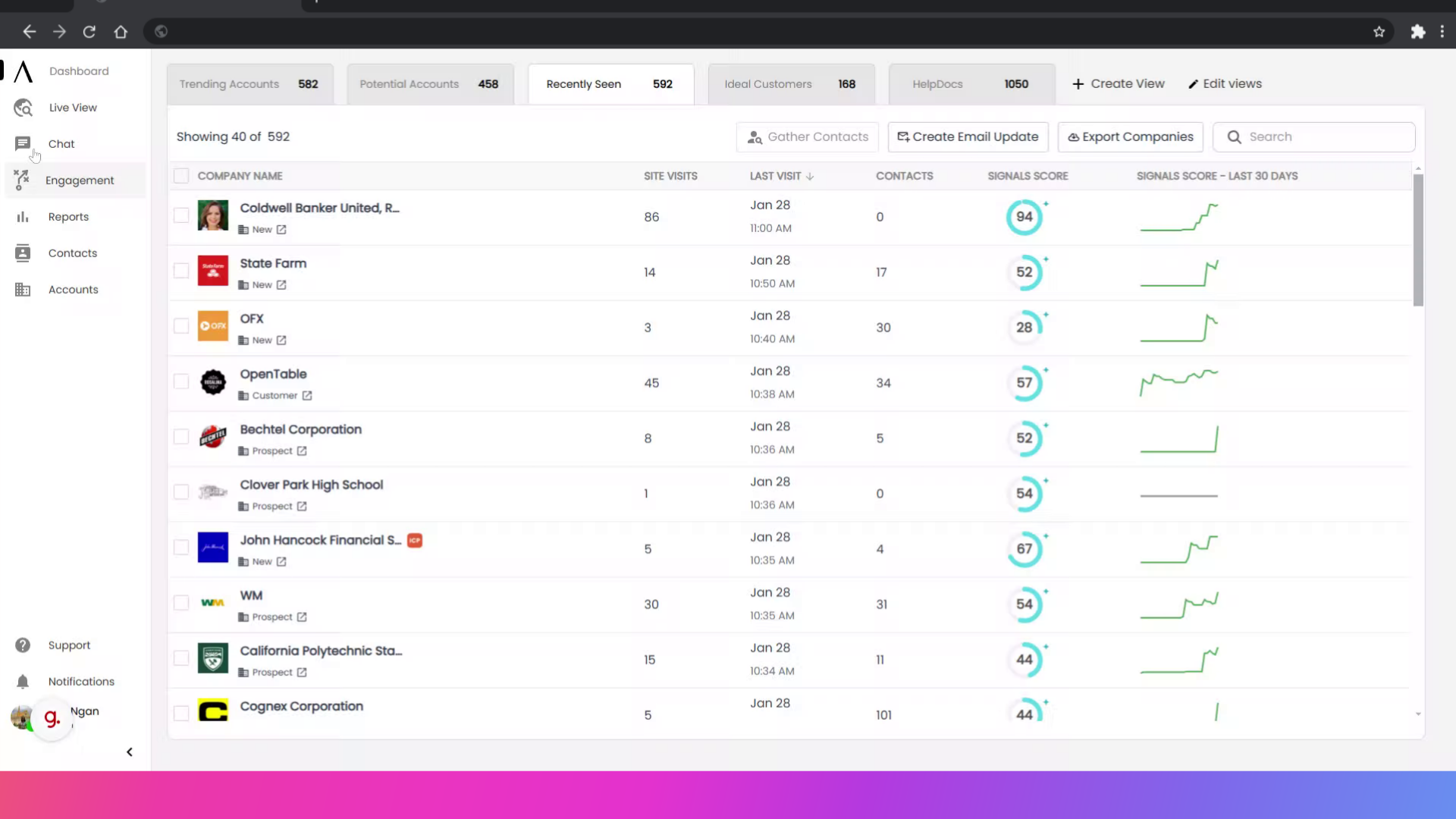
Task: Switch to the Trending Accounts tab
Action: point(249,84)
